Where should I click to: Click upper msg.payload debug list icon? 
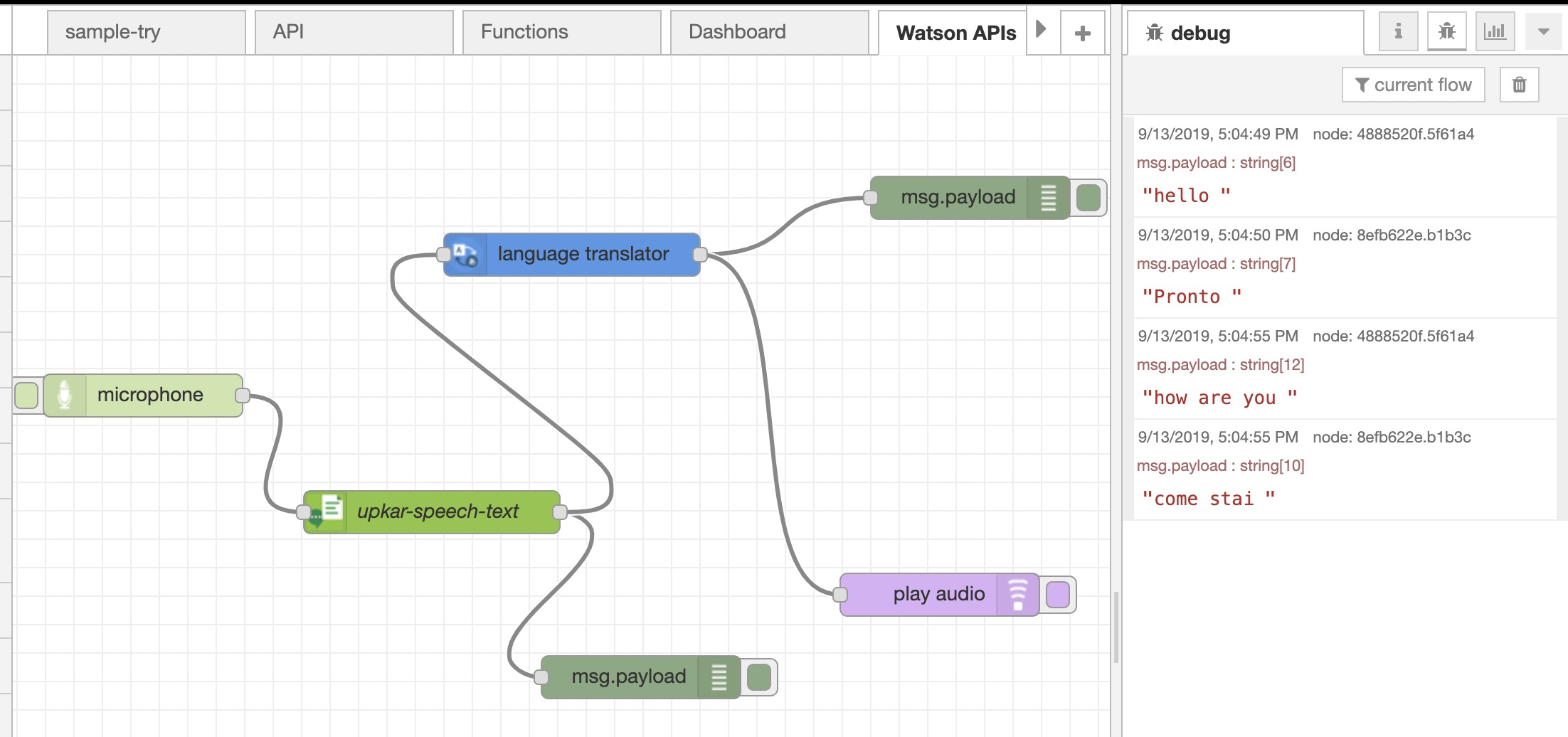(1048, 198)
